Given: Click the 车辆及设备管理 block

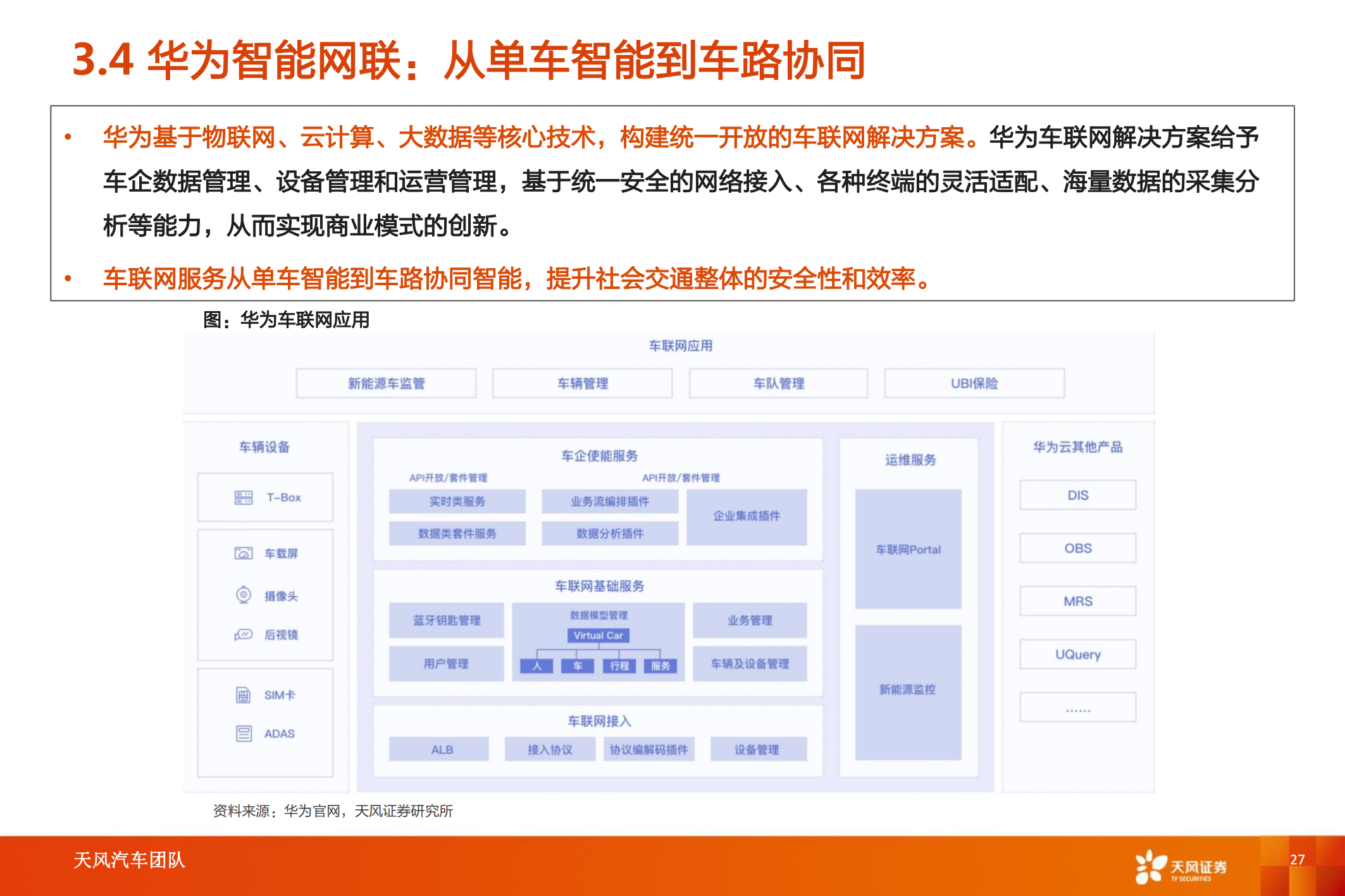Looking at the screenshot, I should click(x=750, y=663).
